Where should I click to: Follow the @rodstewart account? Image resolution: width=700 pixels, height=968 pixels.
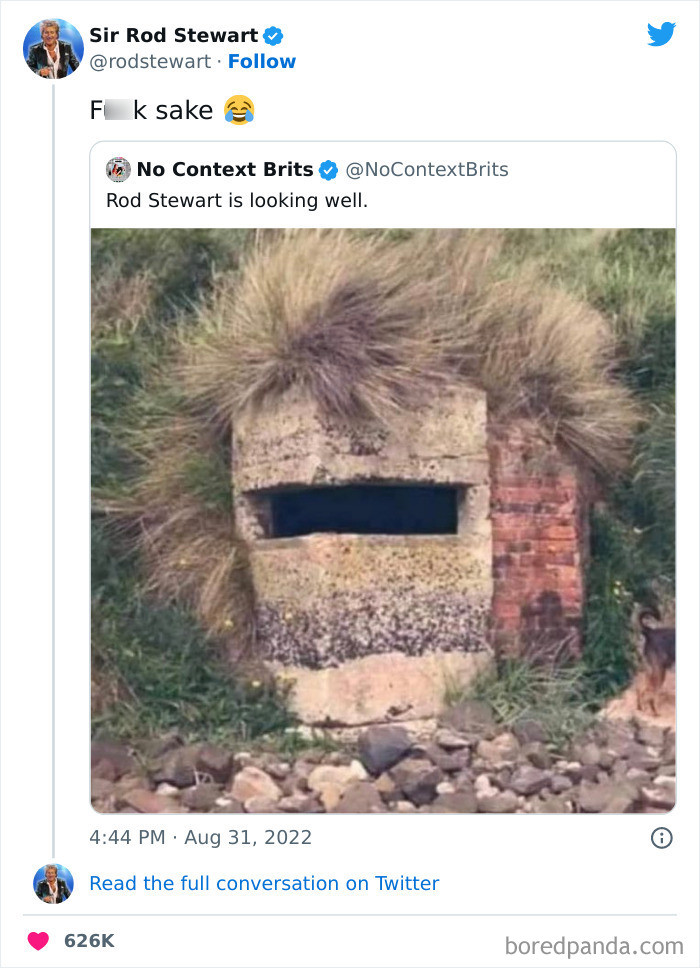point(262,62)
